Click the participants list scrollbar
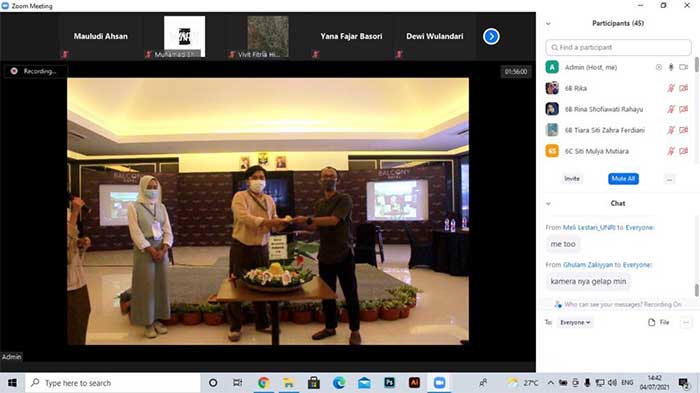 pos(696,65)
